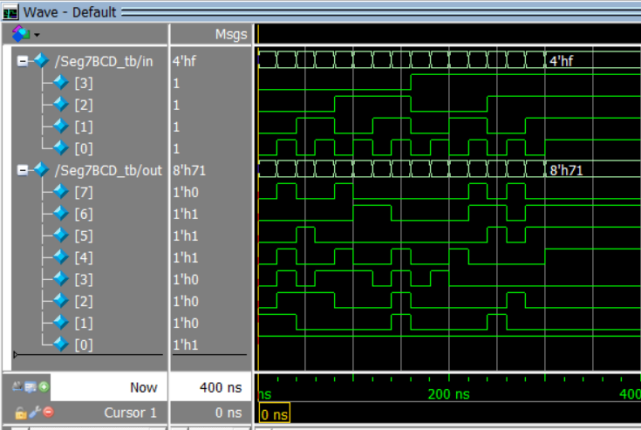Image resolution: width=641 pixels, height=430 pixels.
Task: Delete Cursor 1 with red minus icon
Action: tap(48, 412)
